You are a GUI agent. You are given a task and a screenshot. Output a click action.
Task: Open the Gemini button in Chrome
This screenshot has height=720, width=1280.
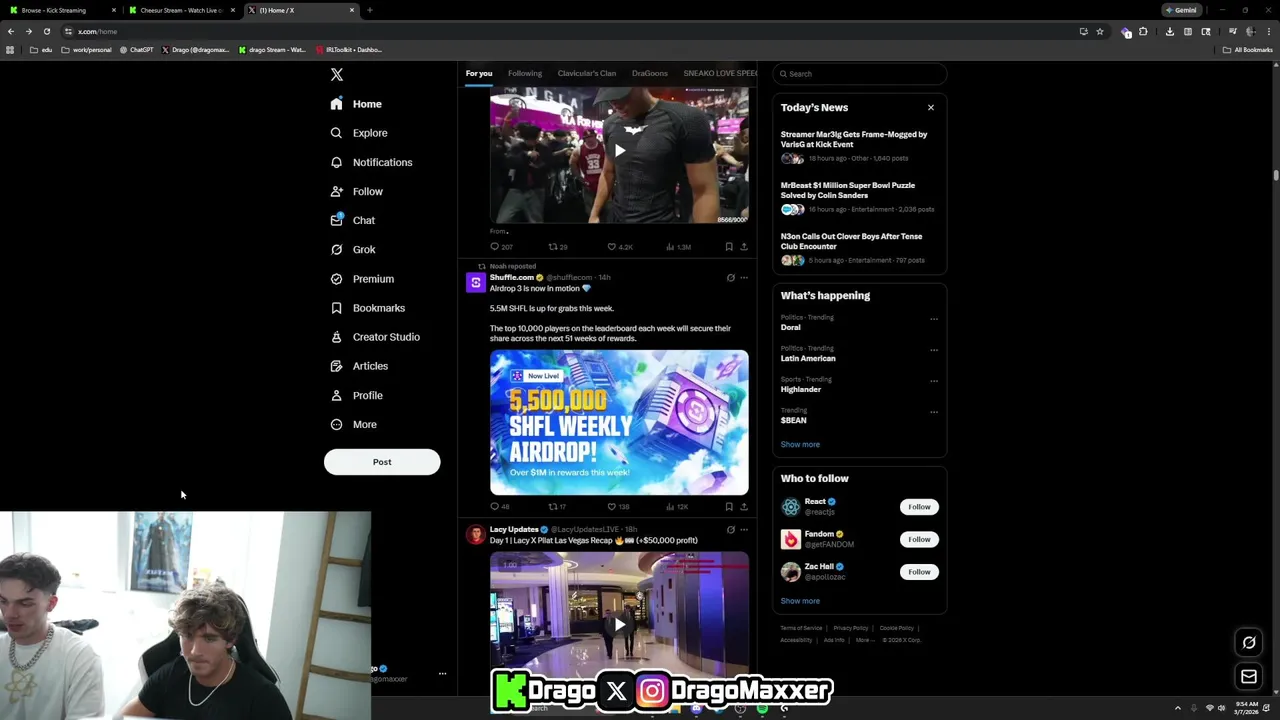click(x=1181, y=10)
